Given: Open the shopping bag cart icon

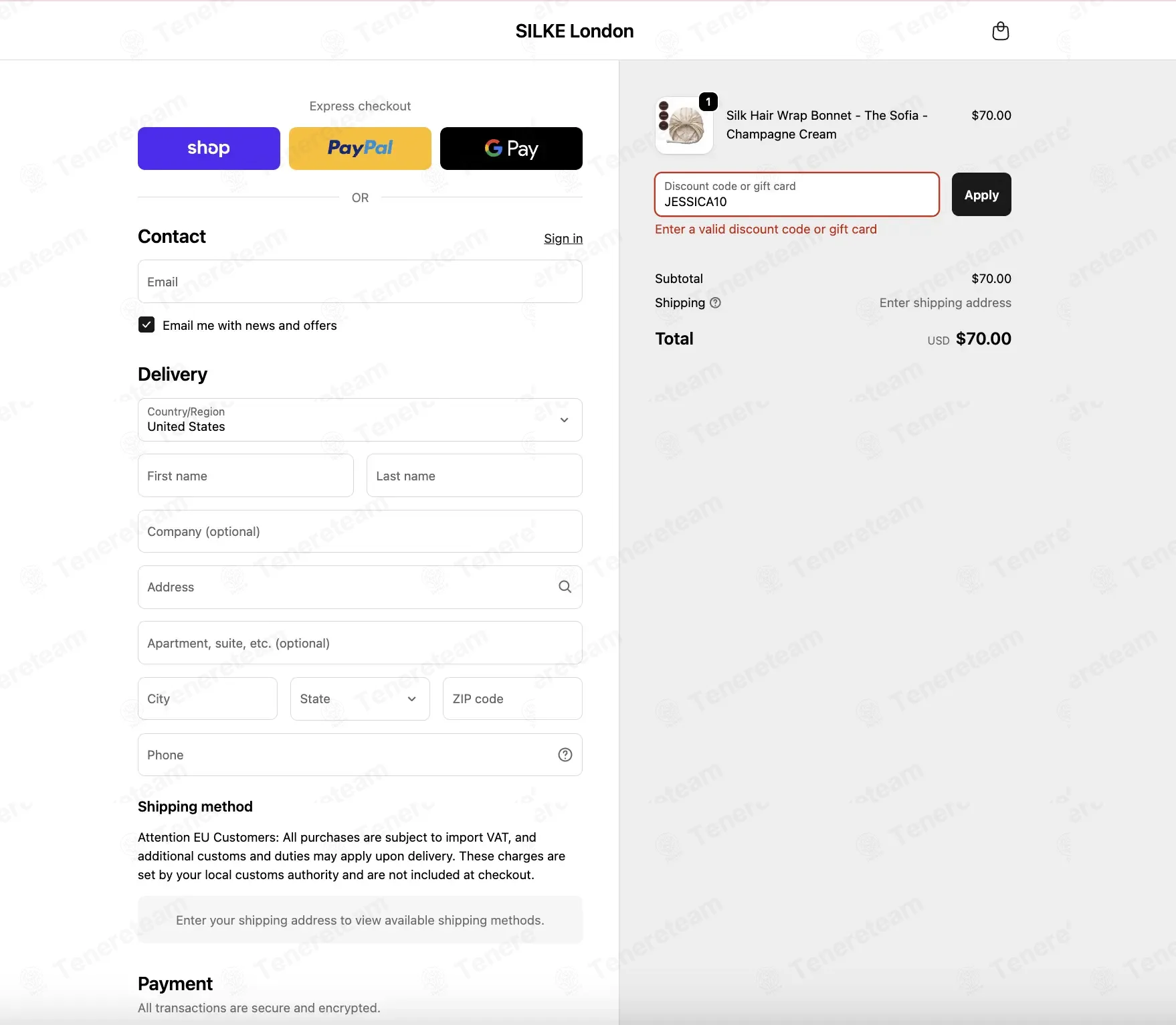Looking at the screenshot, I should pos(1000,31).
